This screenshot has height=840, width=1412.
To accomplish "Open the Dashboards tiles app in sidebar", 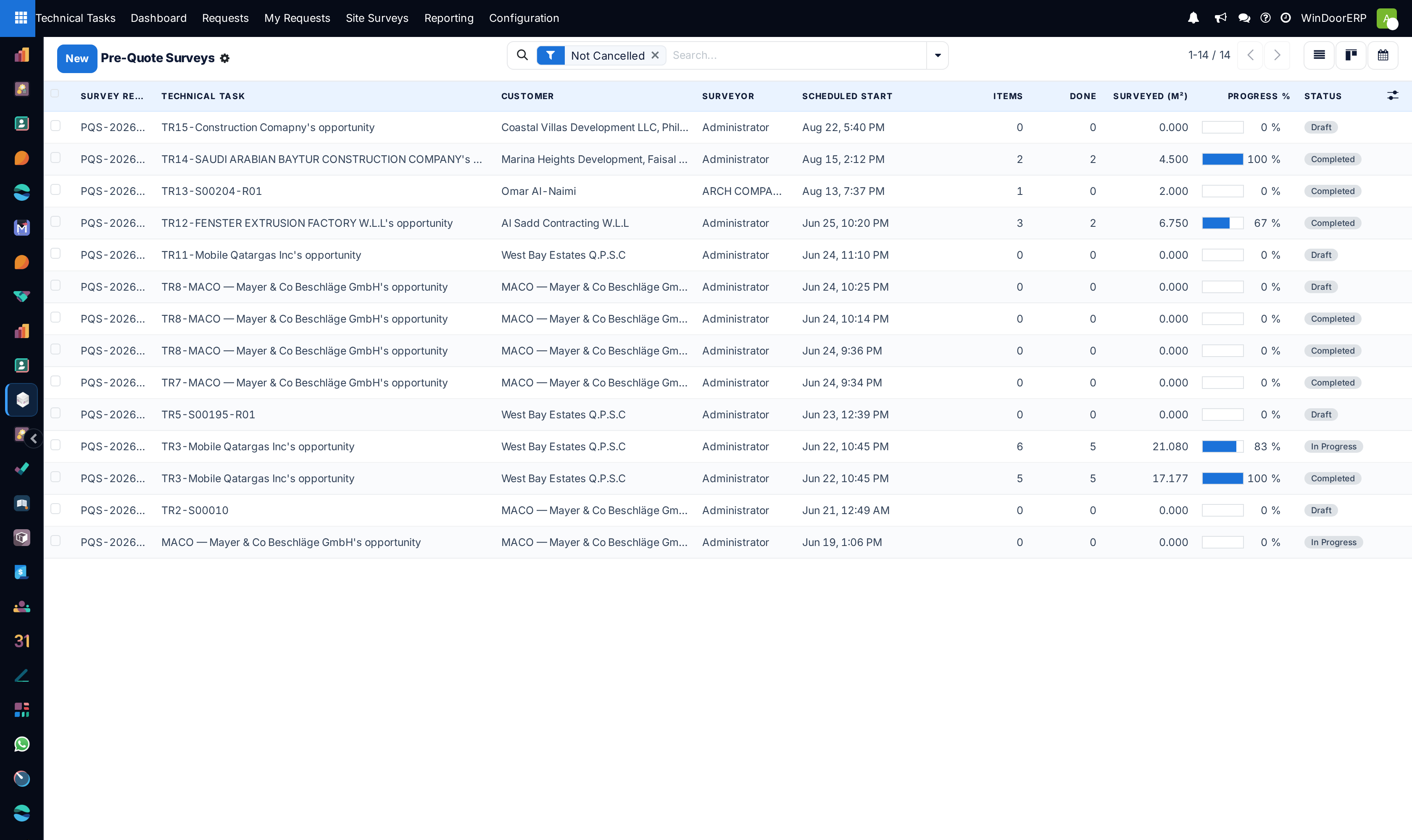I will 21,710.
